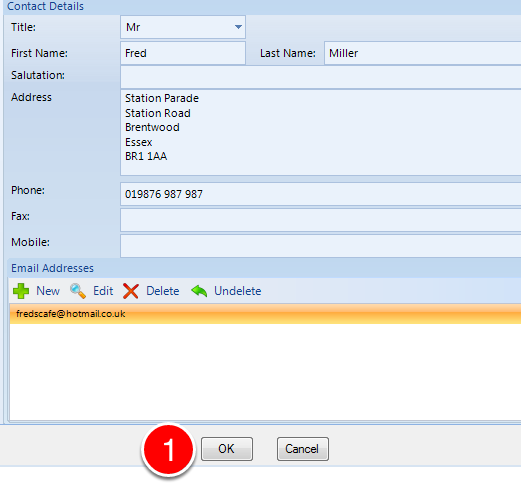Click the Title combo box showing Mr
The image size is (521, 492).
(183, 27)
